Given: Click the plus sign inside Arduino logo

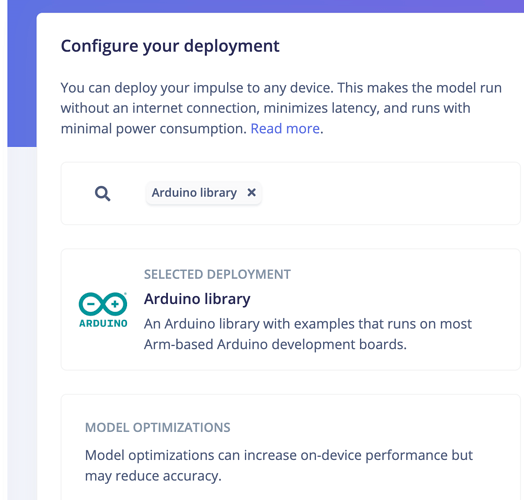Looking at the screenshot, I should pos(115,304).
